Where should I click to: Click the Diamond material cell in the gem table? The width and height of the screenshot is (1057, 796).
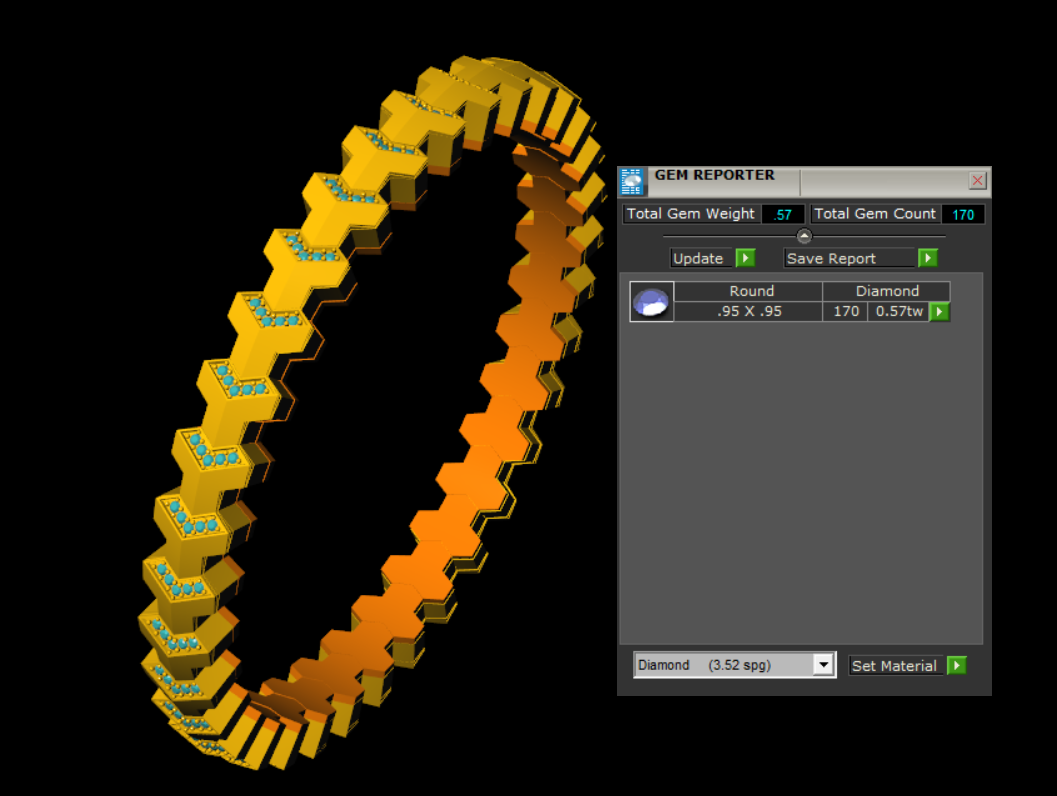click(886, 291)
